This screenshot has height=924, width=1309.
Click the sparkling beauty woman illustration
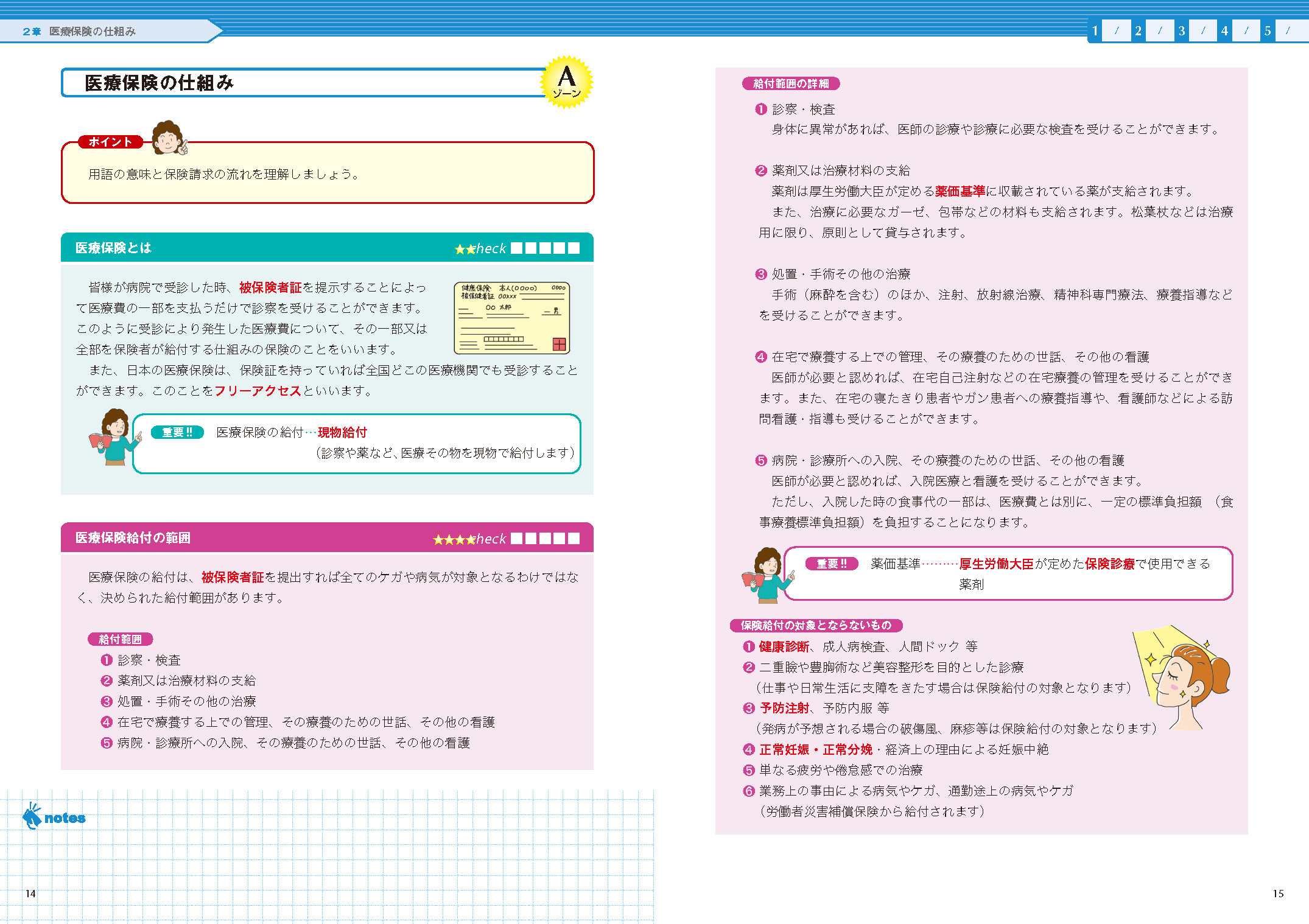(x=1181, y=677)
